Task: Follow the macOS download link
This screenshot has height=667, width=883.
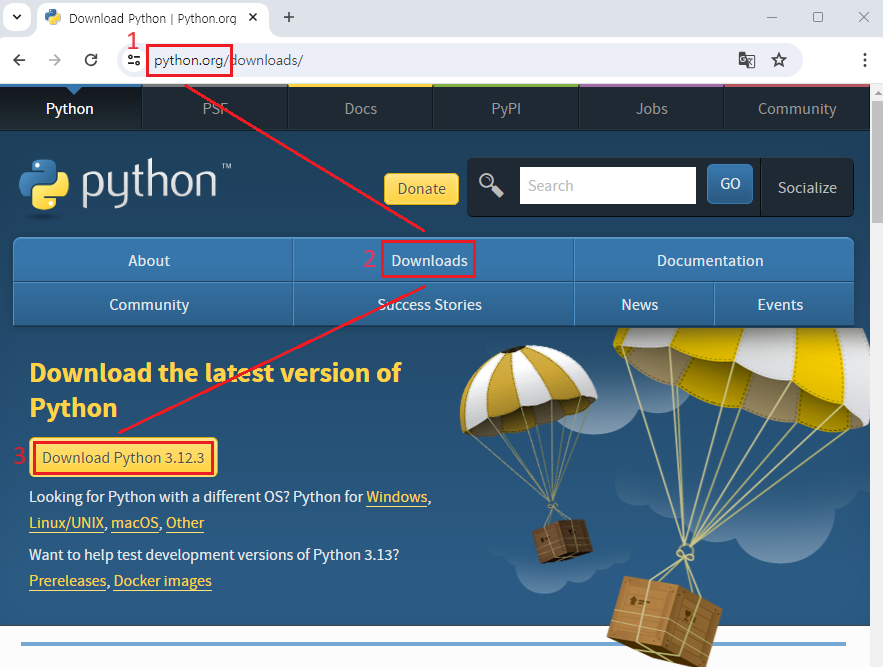Action: coord(135,523)
